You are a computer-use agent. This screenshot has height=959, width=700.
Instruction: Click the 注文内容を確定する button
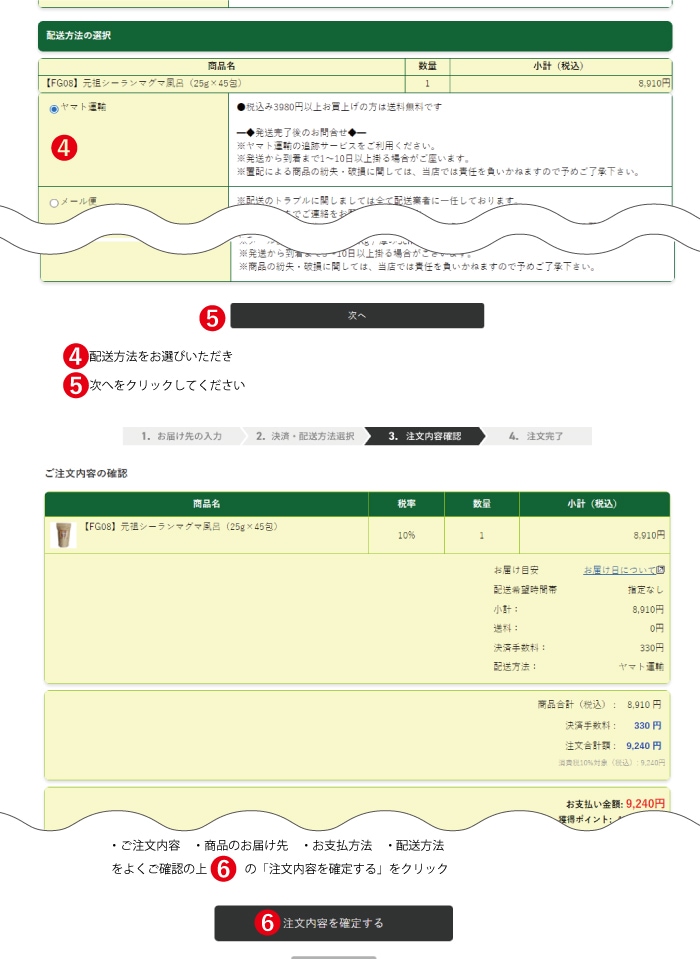click(x=333, y=923)
